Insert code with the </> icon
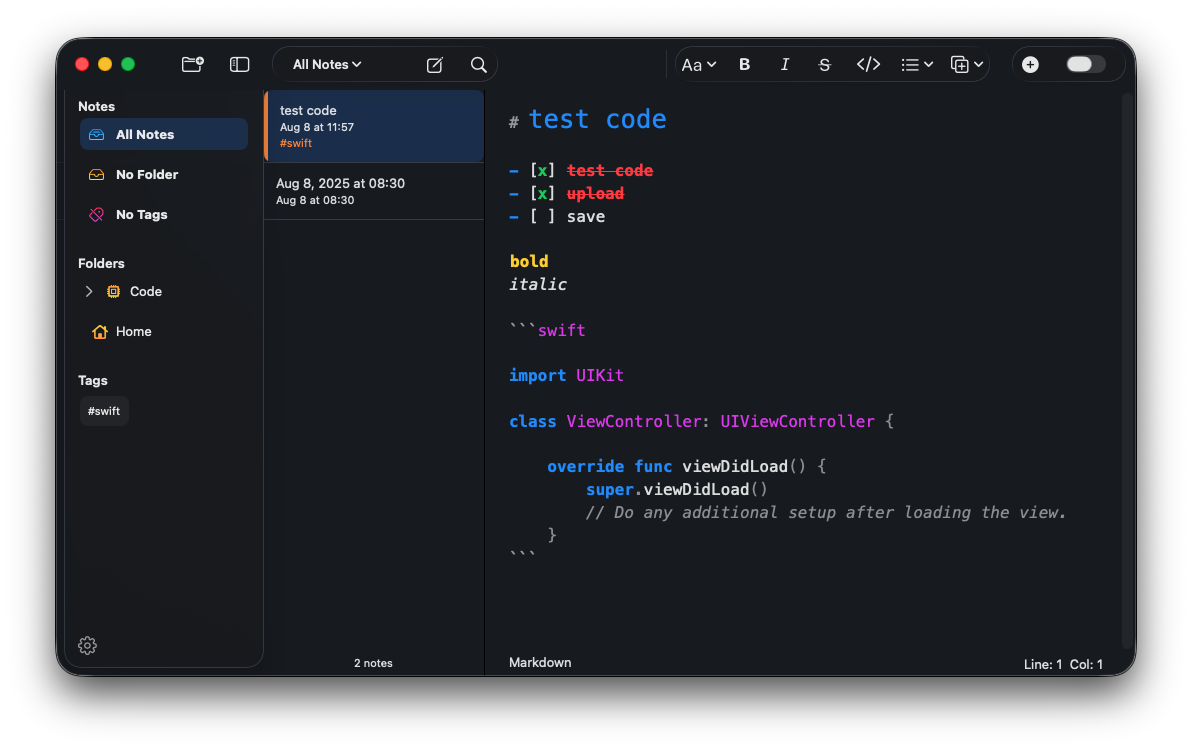Viewport: 1192px width, 750px height. click(x=867, y=64)
